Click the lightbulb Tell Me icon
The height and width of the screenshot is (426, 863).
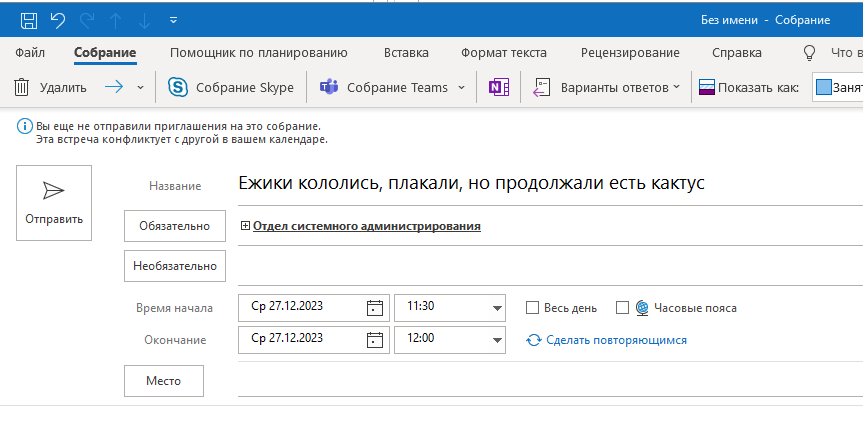809,53
